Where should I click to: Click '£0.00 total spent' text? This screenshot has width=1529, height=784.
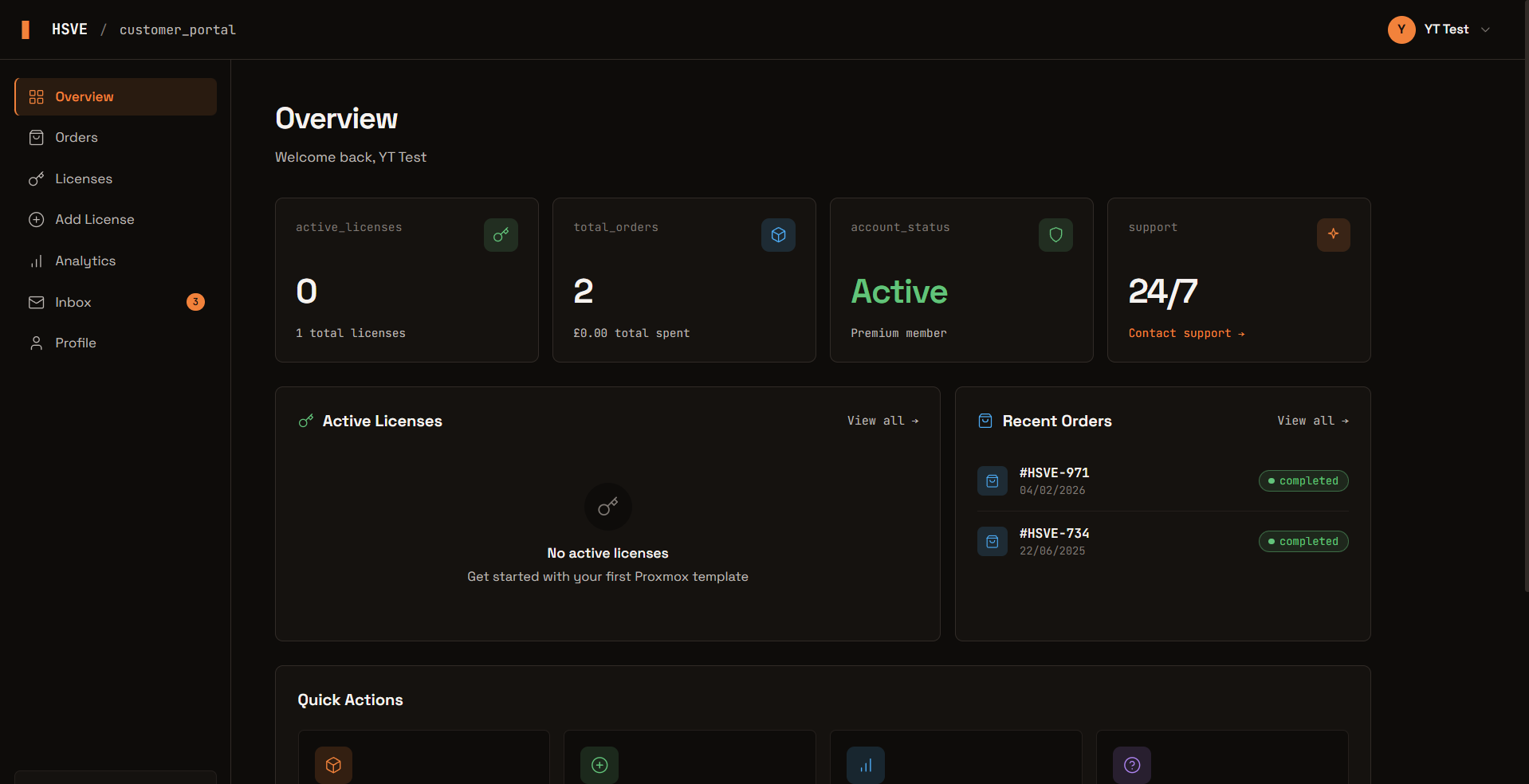tap(631, 333)
